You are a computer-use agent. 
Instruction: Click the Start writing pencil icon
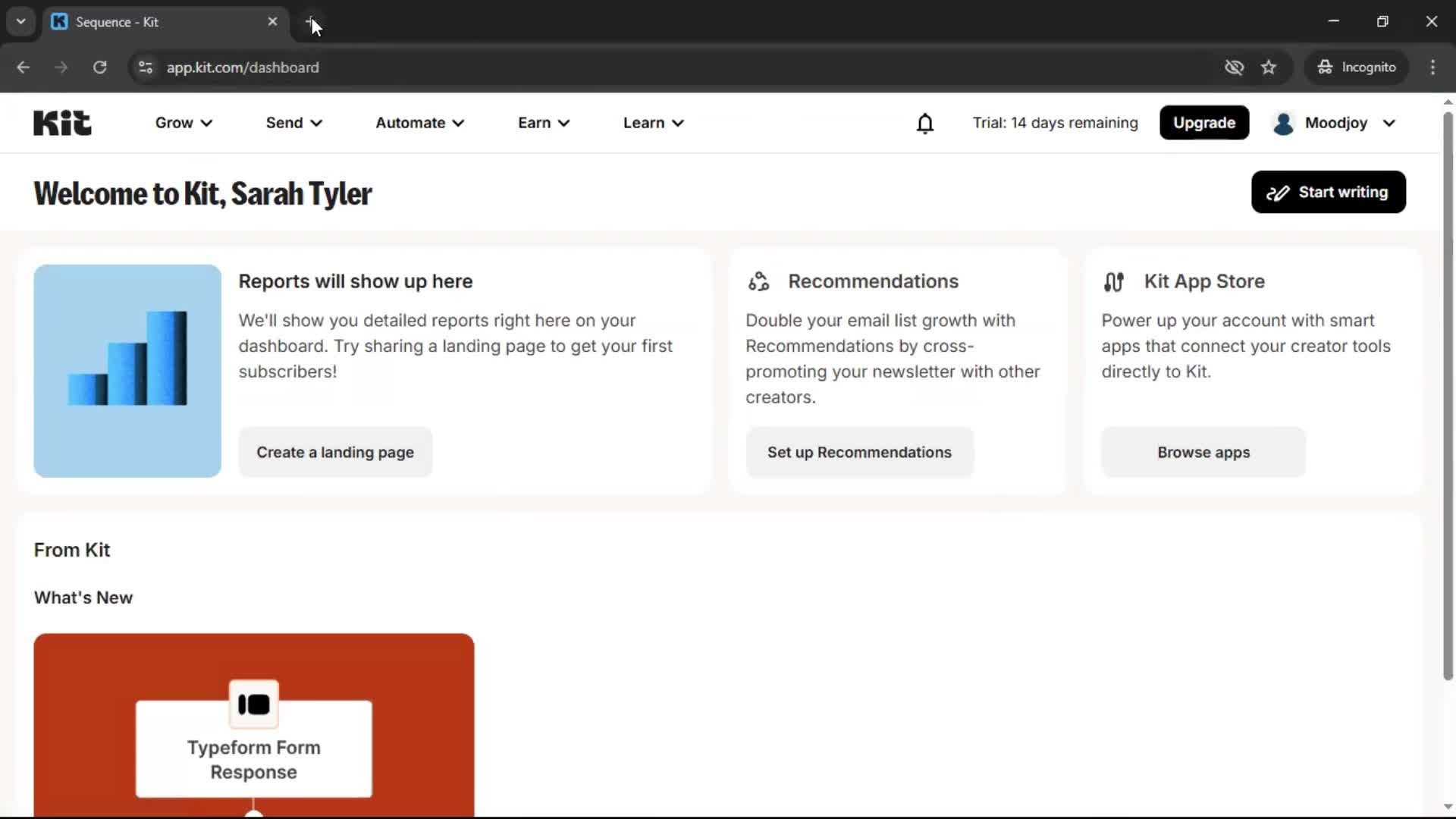[x=1279, y=192]
